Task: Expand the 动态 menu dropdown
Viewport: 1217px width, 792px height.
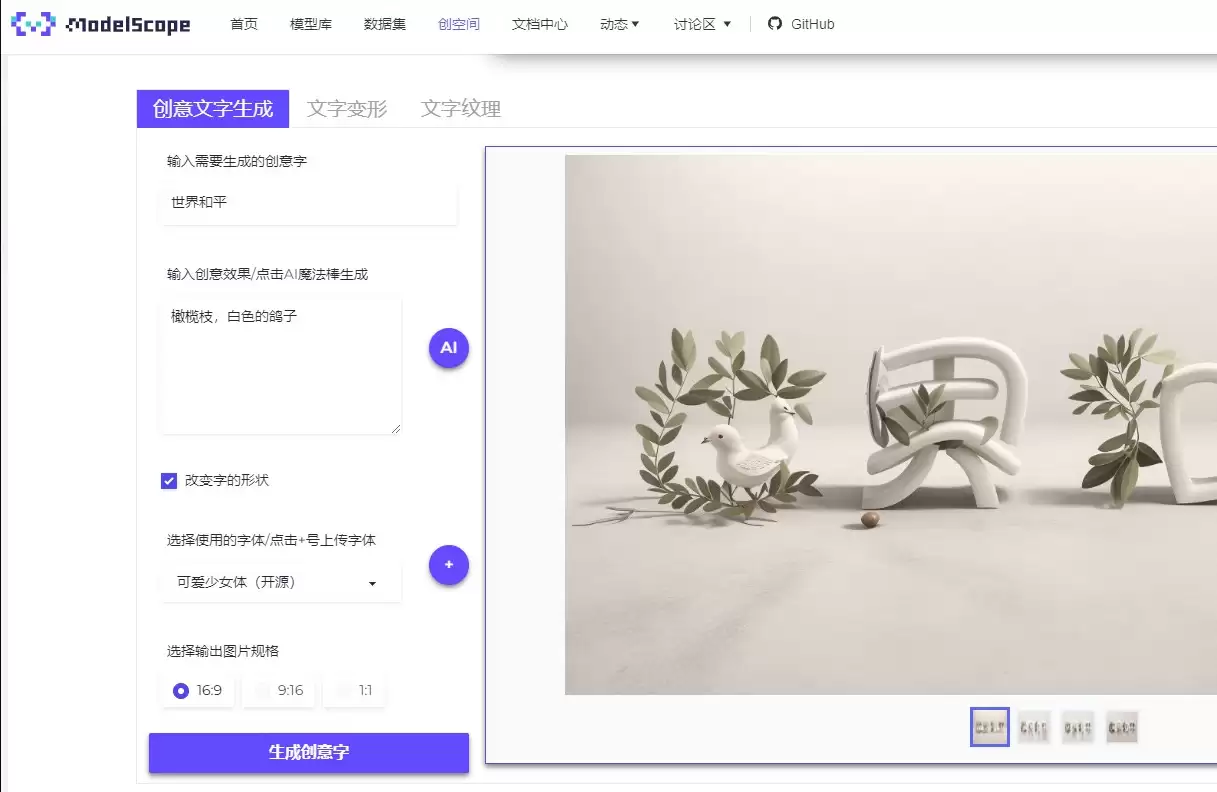Action: [x=618, y=23]
